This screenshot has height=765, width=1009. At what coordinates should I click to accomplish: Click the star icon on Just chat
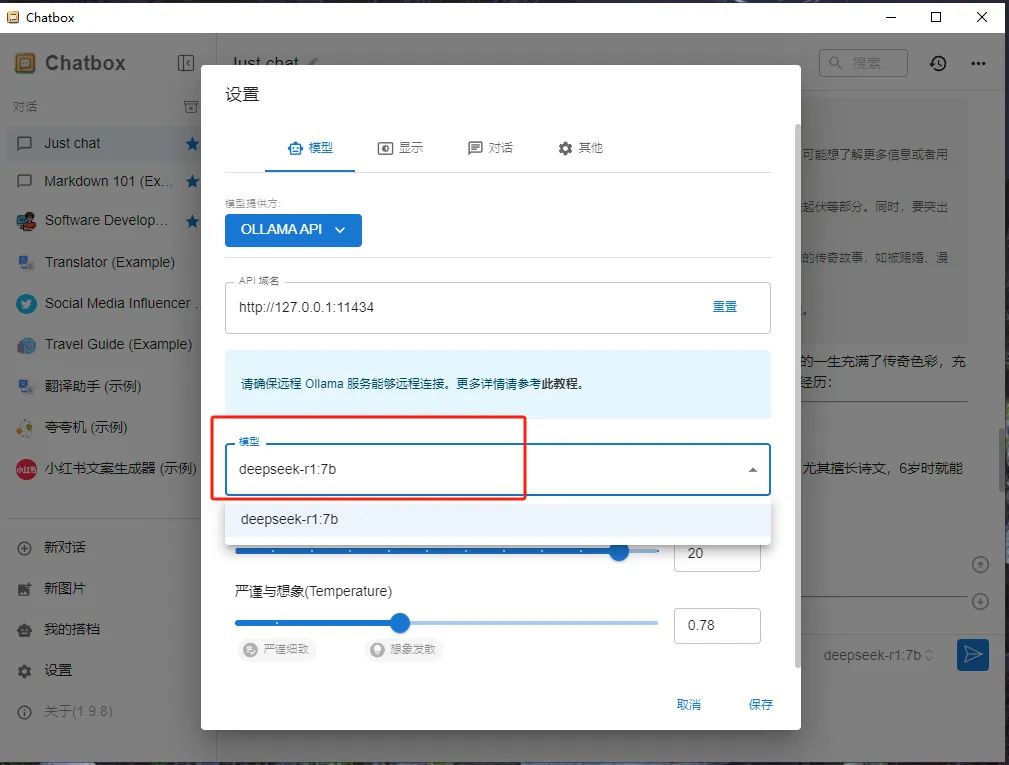pos(192,143)
